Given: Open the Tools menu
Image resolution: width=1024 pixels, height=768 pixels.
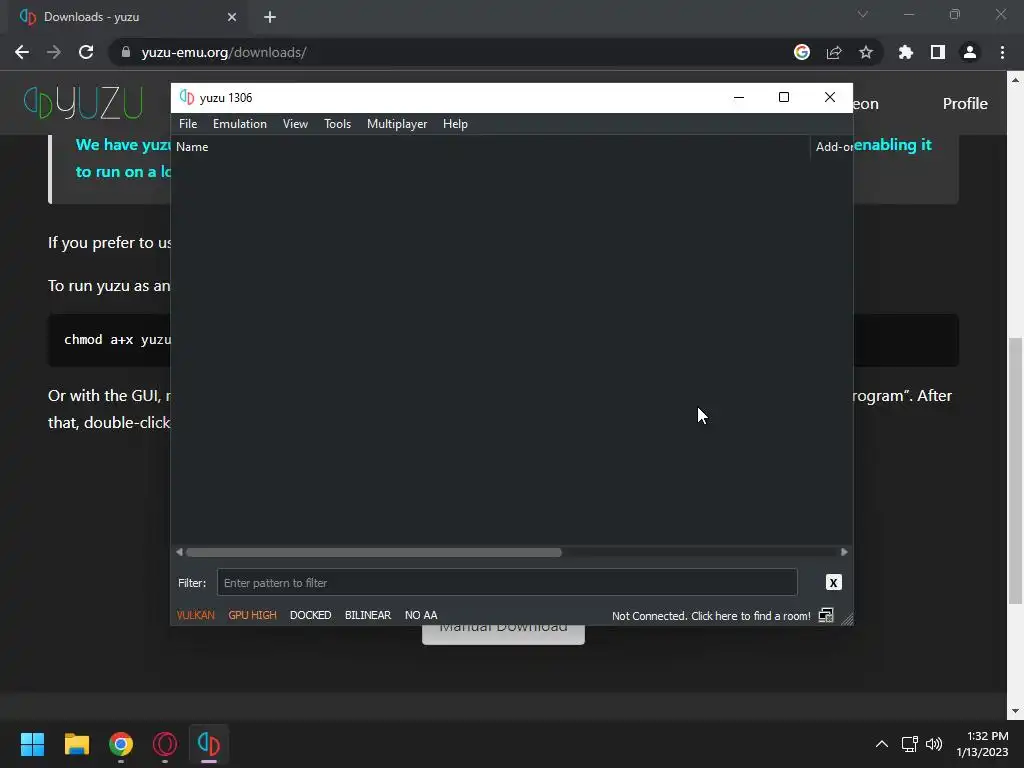Looking at the screenshot, I should [x=337, y=123].
